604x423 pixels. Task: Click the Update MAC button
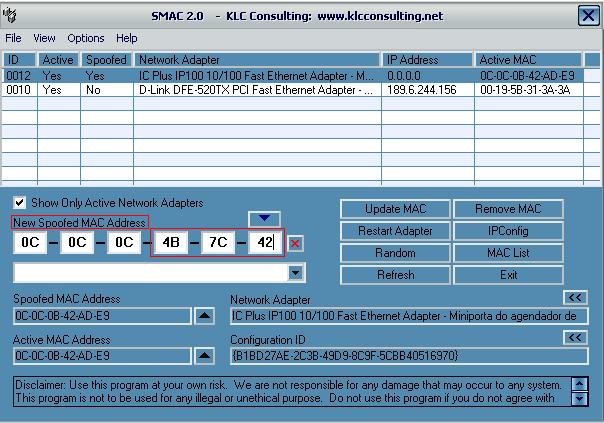point(395,209)
